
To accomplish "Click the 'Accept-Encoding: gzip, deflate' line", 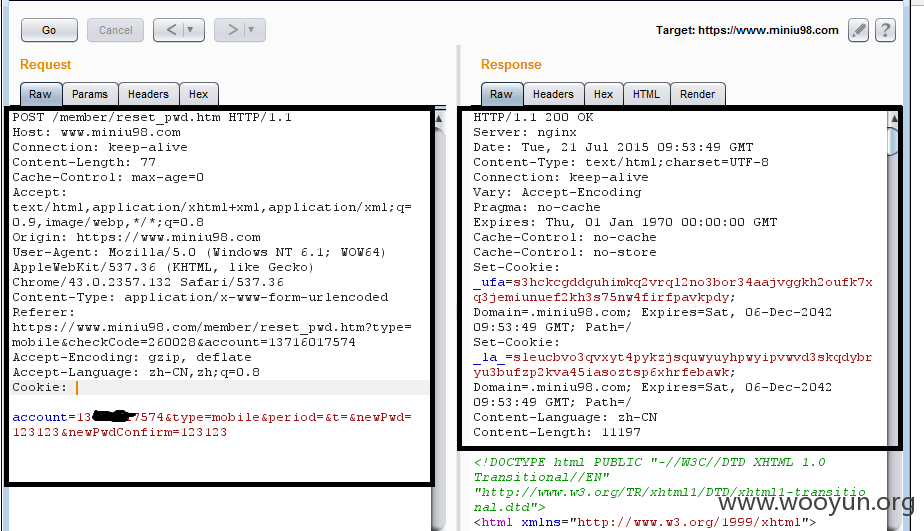I will pos(132,357).
